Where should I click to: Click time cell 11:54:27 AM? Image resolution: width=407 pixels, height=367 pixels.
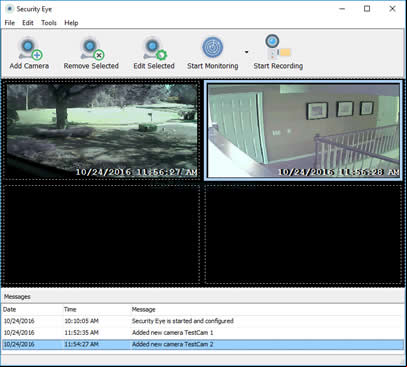point(81,344)
